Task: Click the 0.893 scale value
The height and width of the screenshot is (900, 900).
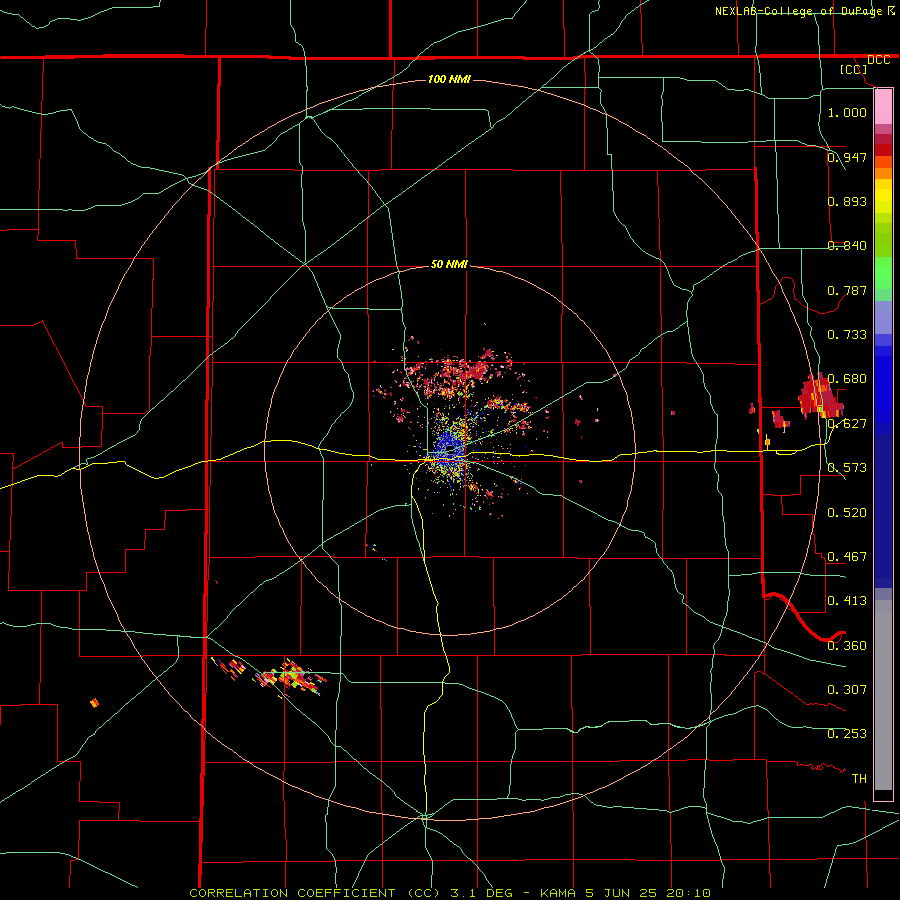Action: (x=847, y=201)
